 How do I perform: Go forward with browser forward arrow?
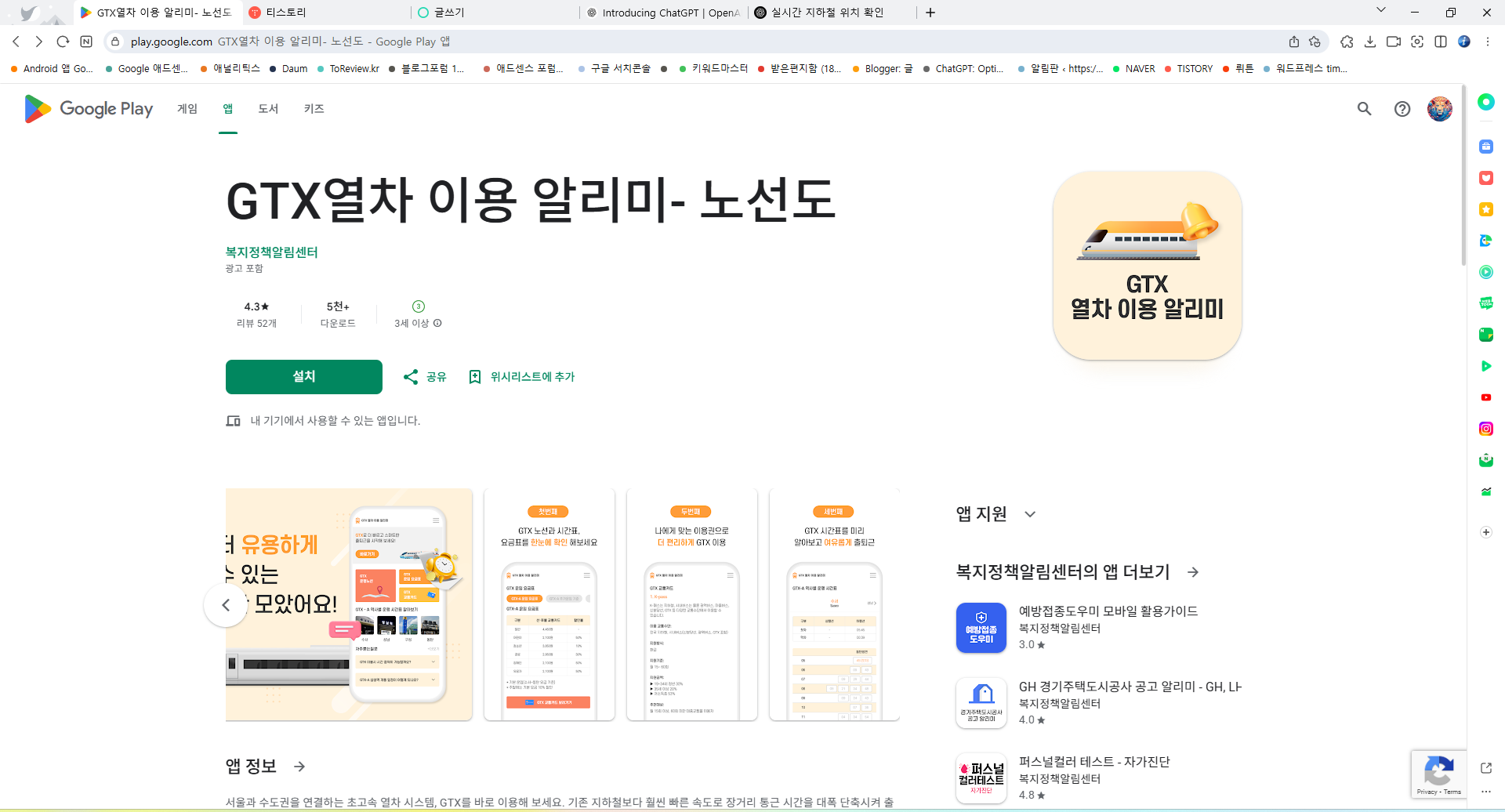click(x=39, y=42)
